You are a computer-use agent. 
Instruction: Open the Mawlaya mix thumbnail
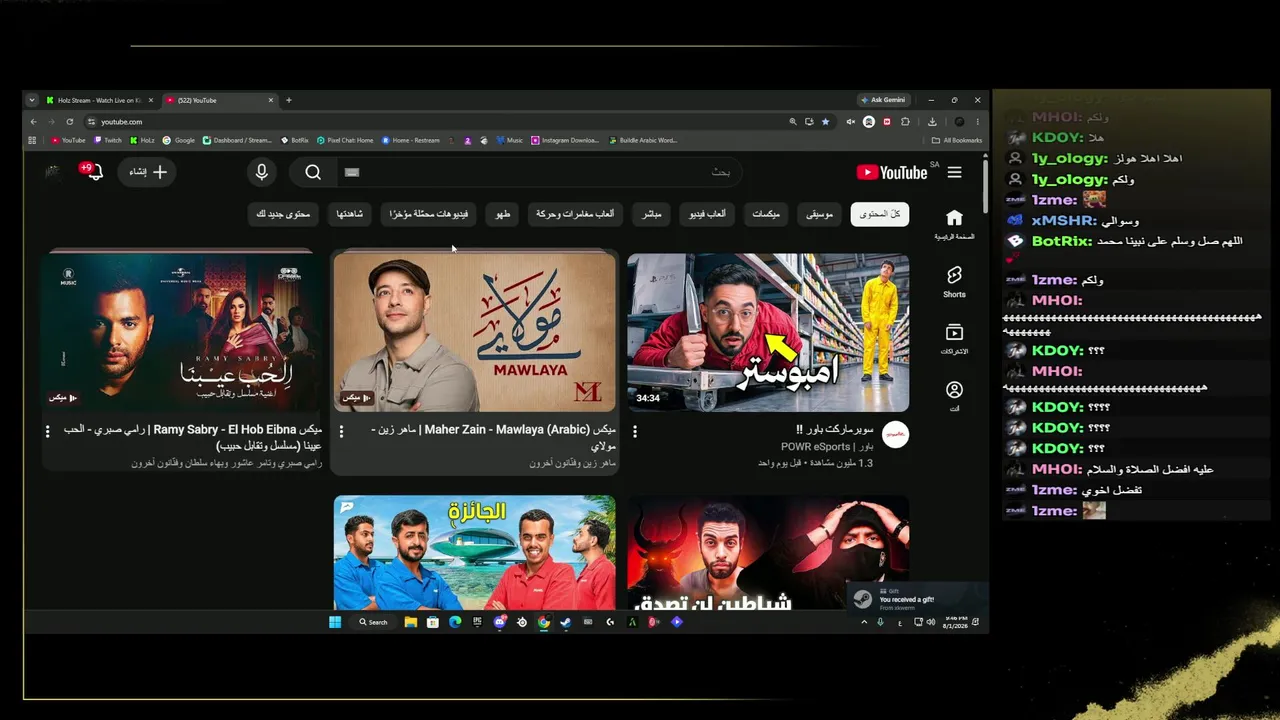point(475,332)
